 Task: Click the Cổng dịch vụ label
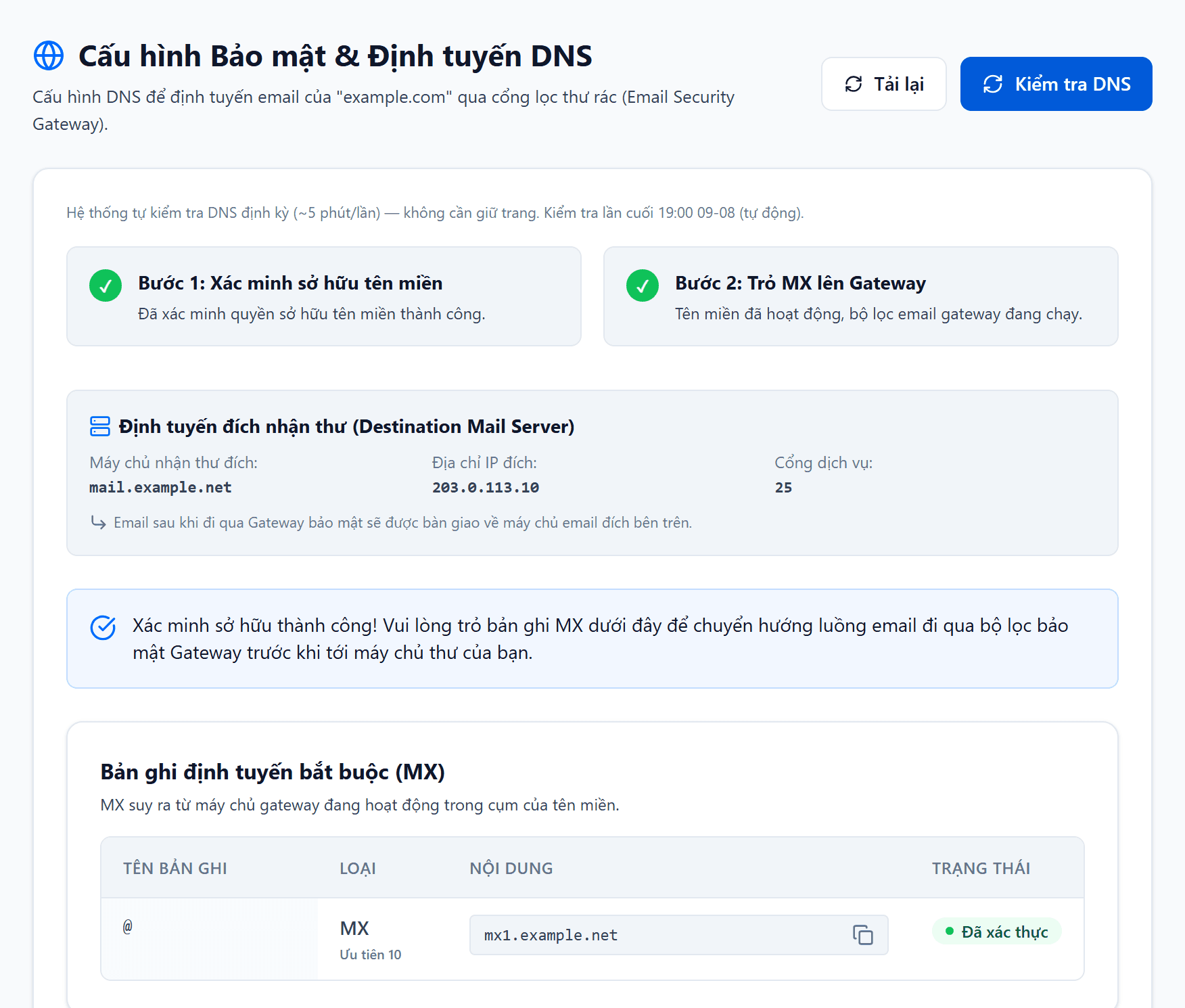tap(824, 463)
